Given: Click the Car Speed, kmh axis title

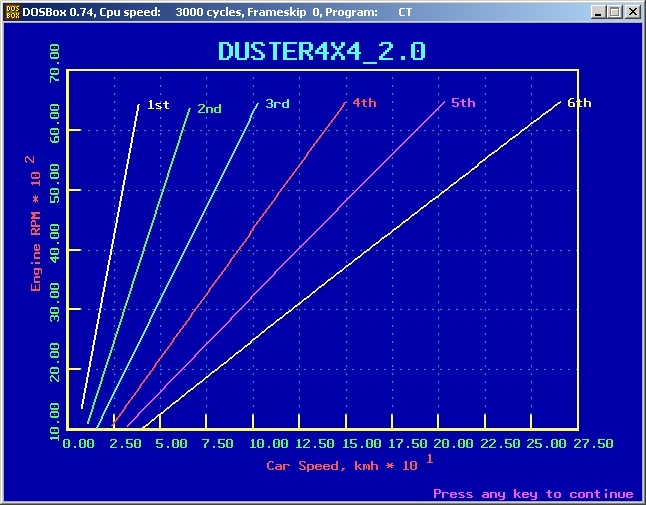Looking at the screenshot, I should [x=349, y=464].
